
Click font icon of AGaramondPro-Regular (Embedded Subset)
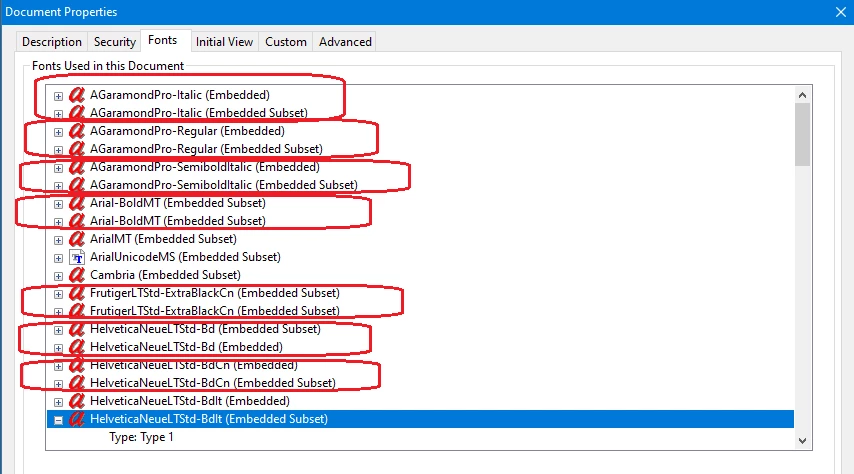(77, 149)
